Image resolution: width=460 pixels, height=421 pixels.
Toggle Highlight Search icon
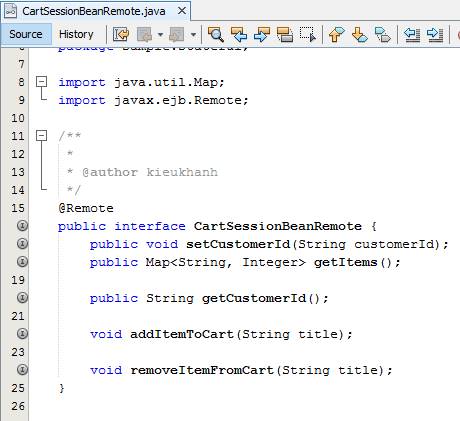(285, 34)
